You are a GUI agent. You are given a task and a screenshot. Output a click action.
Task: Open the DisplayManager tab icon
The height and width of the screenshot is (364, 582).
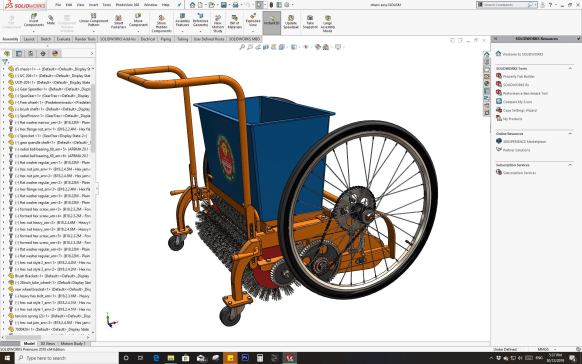(55, 53)
